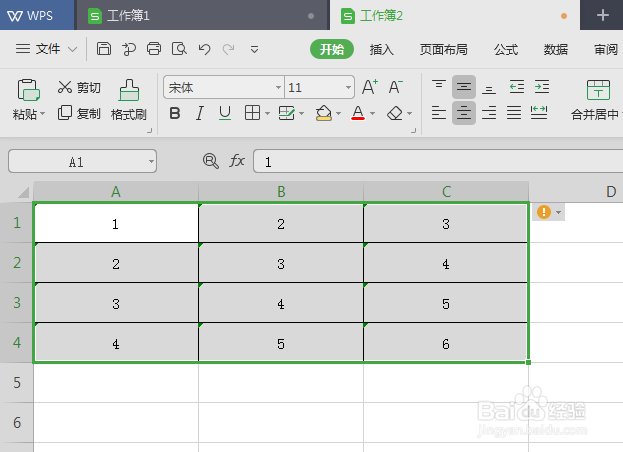Expand quick access toolbar customize arrow
Screen dimensions: 623x452
coord(254,50)
